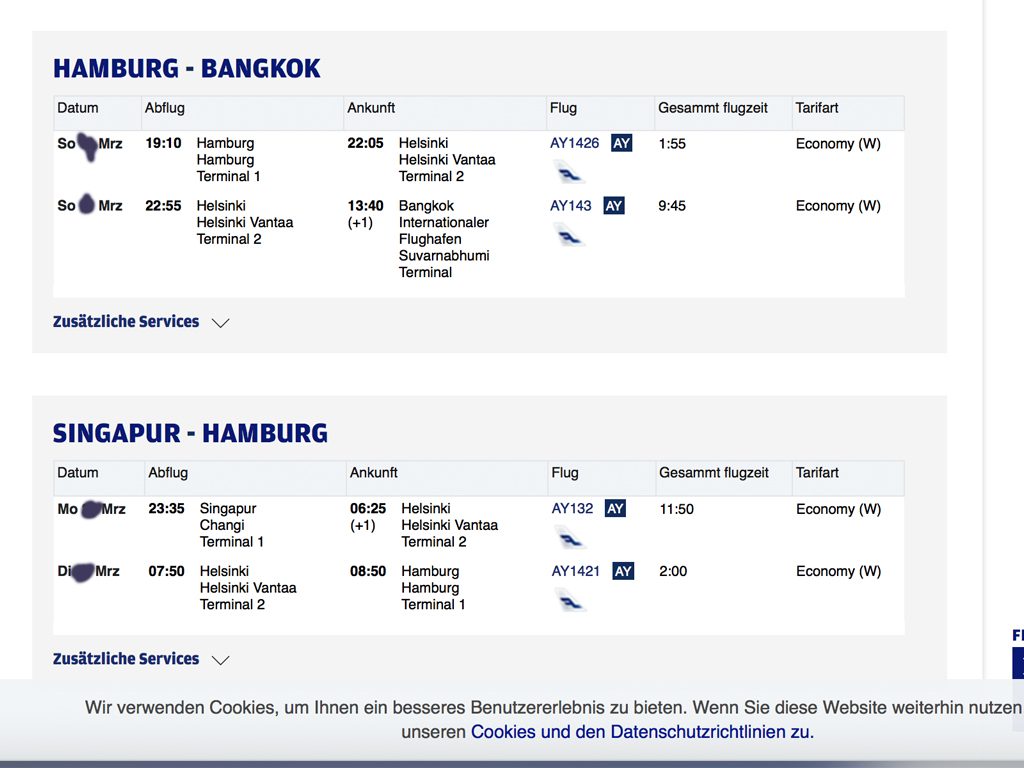
Task: Click the AY airline badge beside AY1426
Action: (x=621, y=143)
